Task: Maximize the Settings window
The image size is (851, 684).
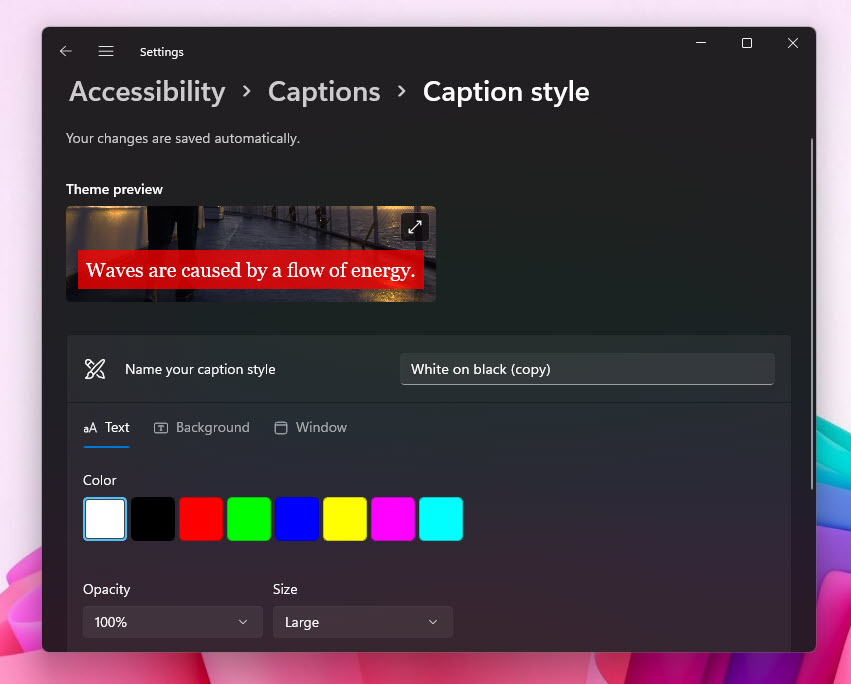Action: coord(747,43)
